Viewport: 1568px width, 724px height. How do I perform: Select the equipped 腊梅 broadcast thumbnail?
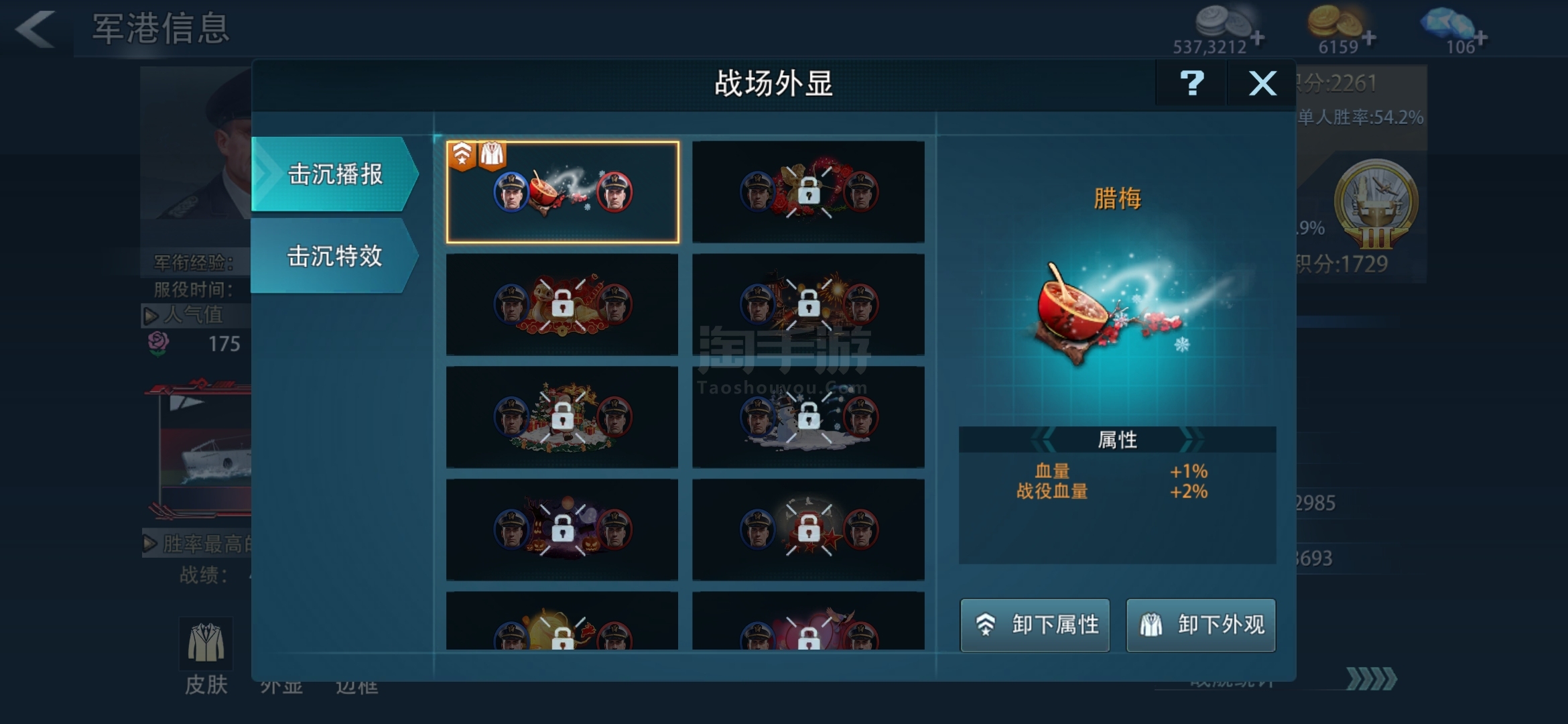[563, 192]
